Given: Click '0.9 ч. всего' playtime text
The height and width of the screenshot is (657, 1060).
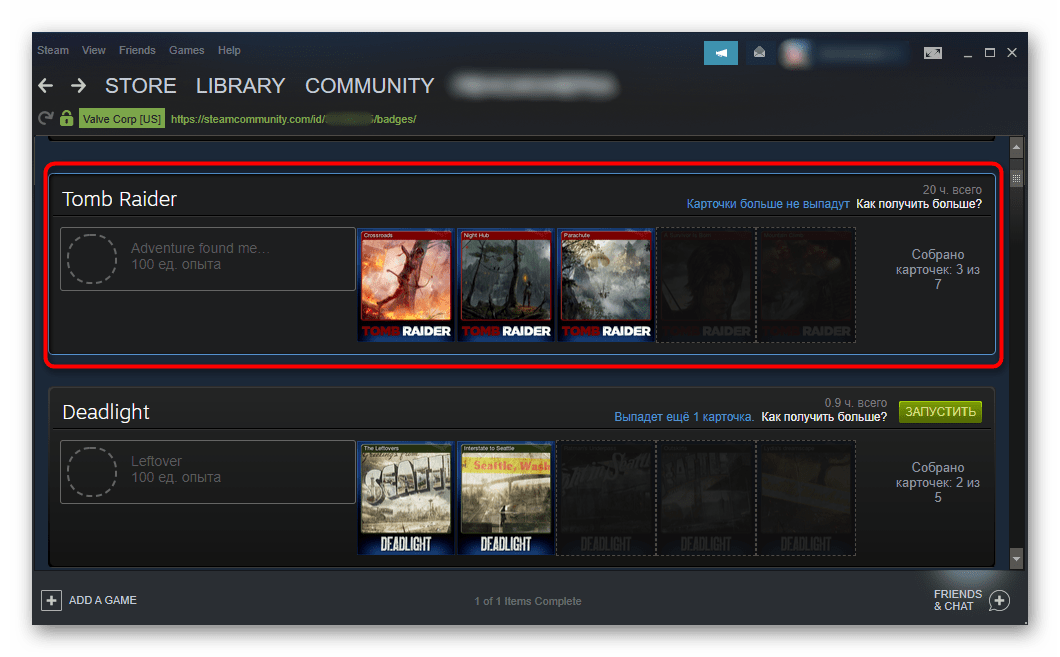Looking at the screenshot, I should pyautogui.click(x=855, y=402).
